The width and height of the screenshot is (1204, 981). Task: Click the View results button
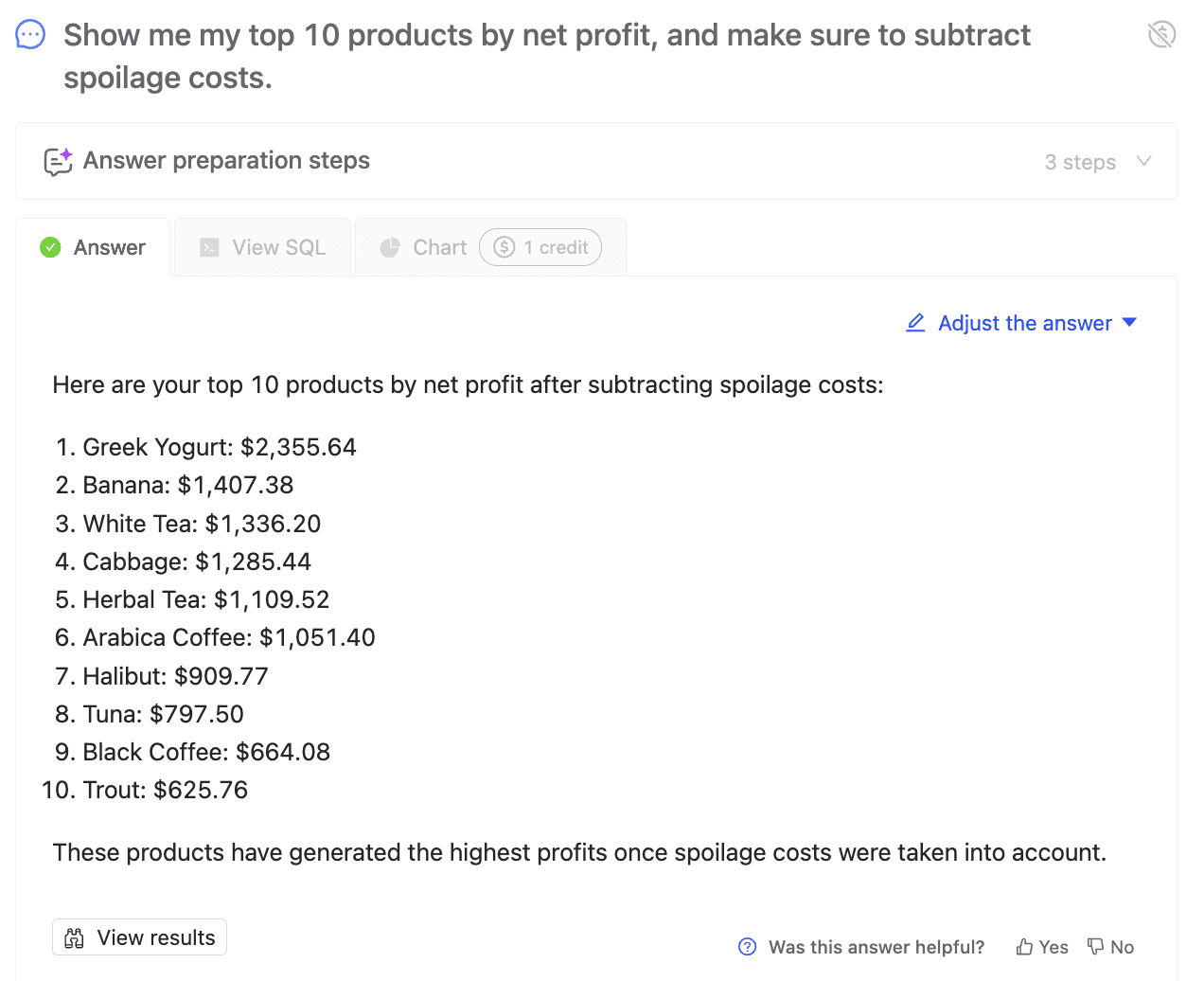pyautogui.click(x=140, y=937)
